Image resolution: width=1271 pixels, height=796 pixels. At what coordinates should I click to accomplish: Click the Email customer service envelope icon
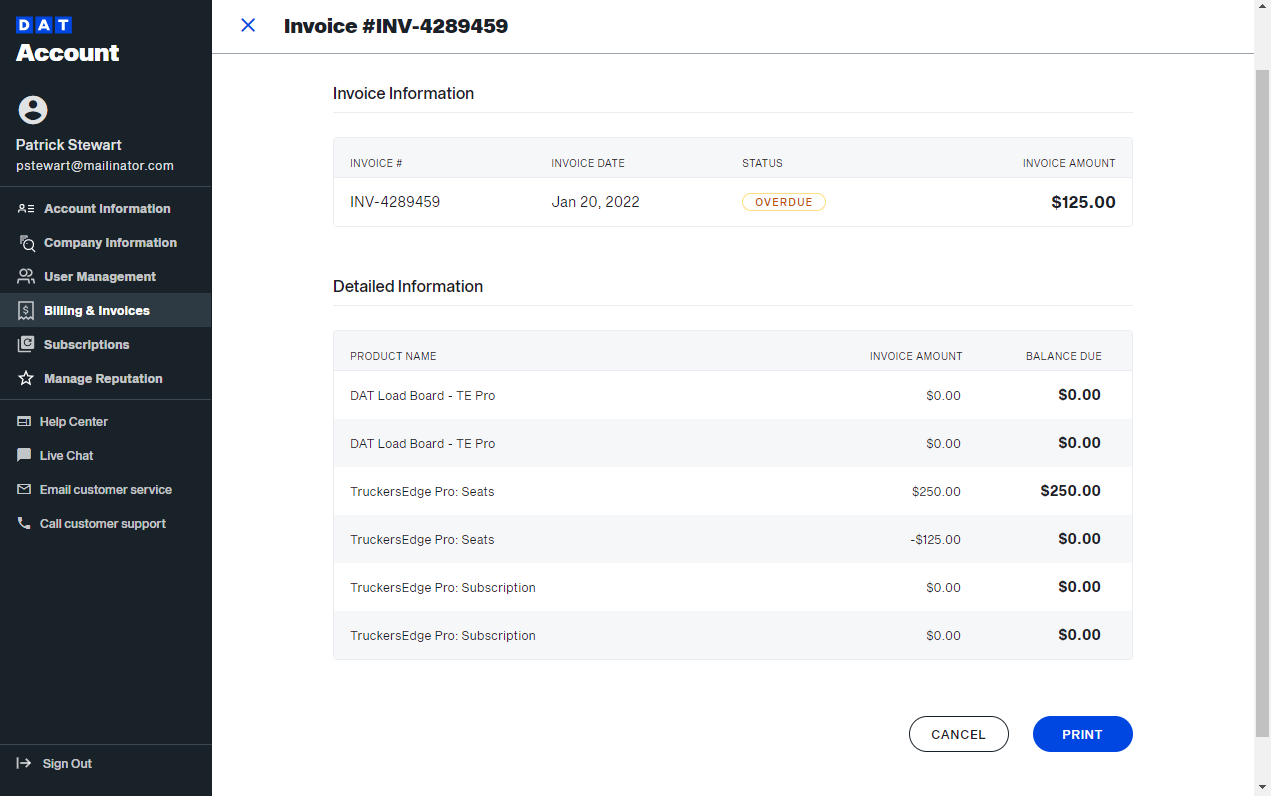click(x=24, y=489)
